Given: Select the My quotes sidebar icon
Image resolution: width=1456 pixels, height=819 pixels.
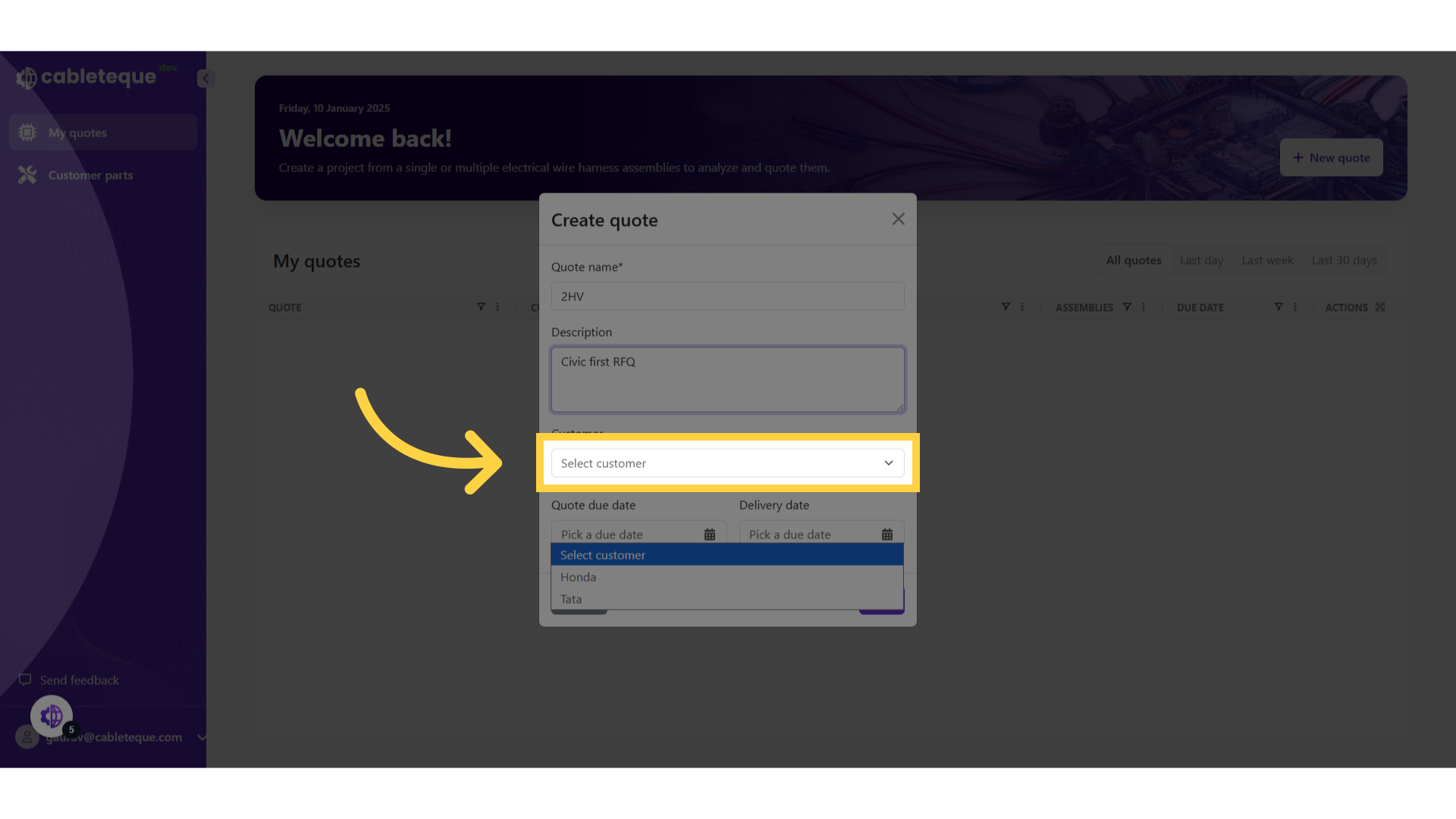Looking at the screenshot, I should coord(27,132).
